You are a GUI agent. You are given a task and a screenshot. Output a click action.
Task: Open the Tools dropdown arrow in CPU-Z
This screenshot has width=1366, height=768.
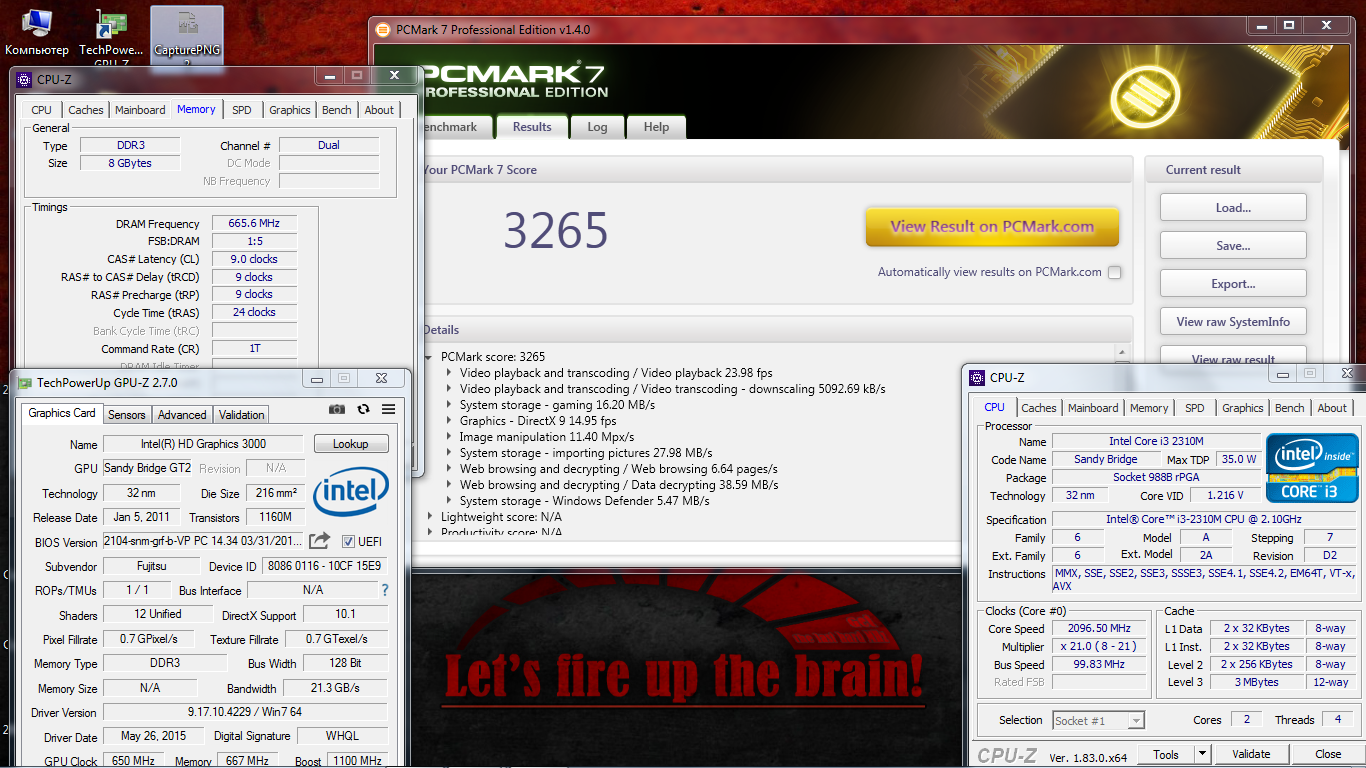1202,755
